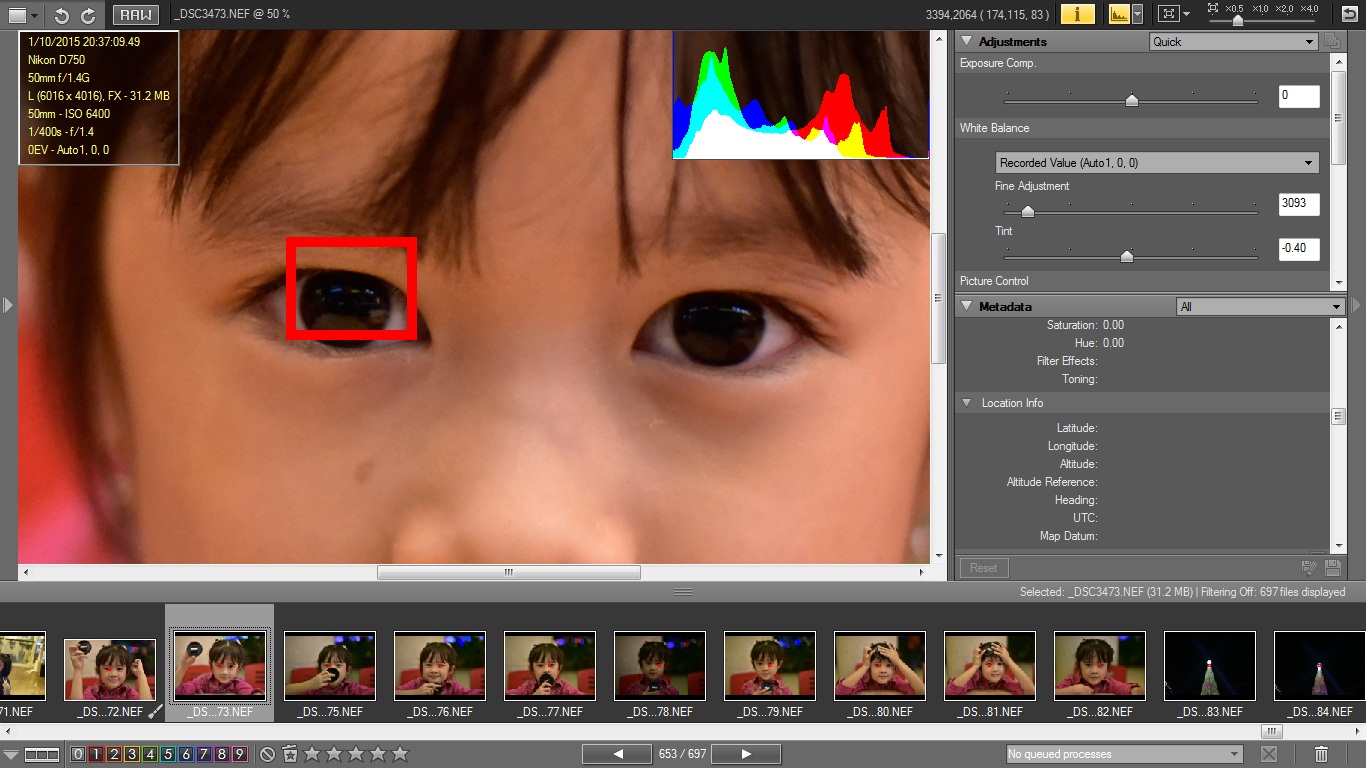Image resolution: width=1366 pixels, height=768 pixels.
Task: Toggle the image information overlay
Action: click(x=1077, y=14)
